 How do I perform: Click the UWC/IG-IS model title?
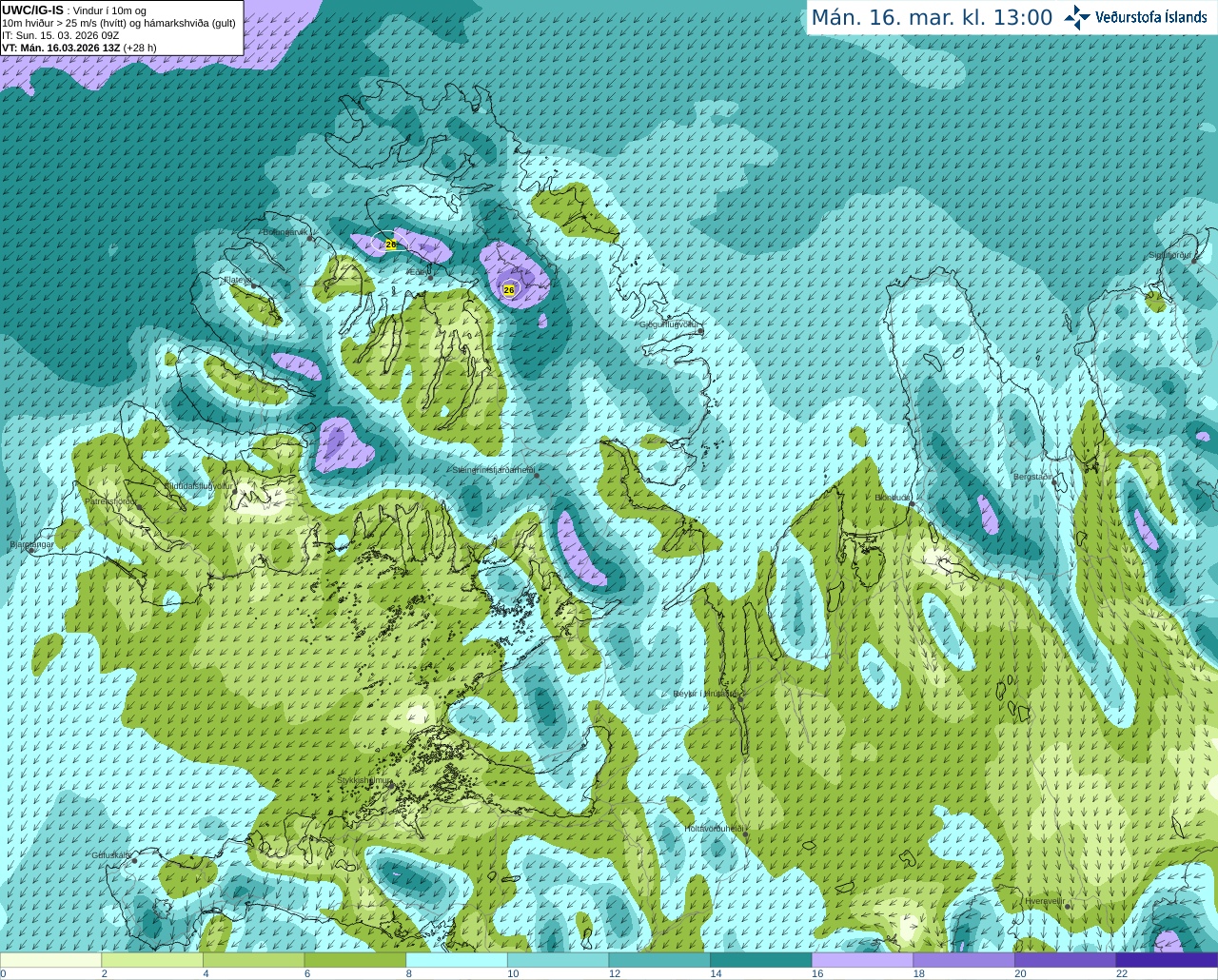coord(32,10)
